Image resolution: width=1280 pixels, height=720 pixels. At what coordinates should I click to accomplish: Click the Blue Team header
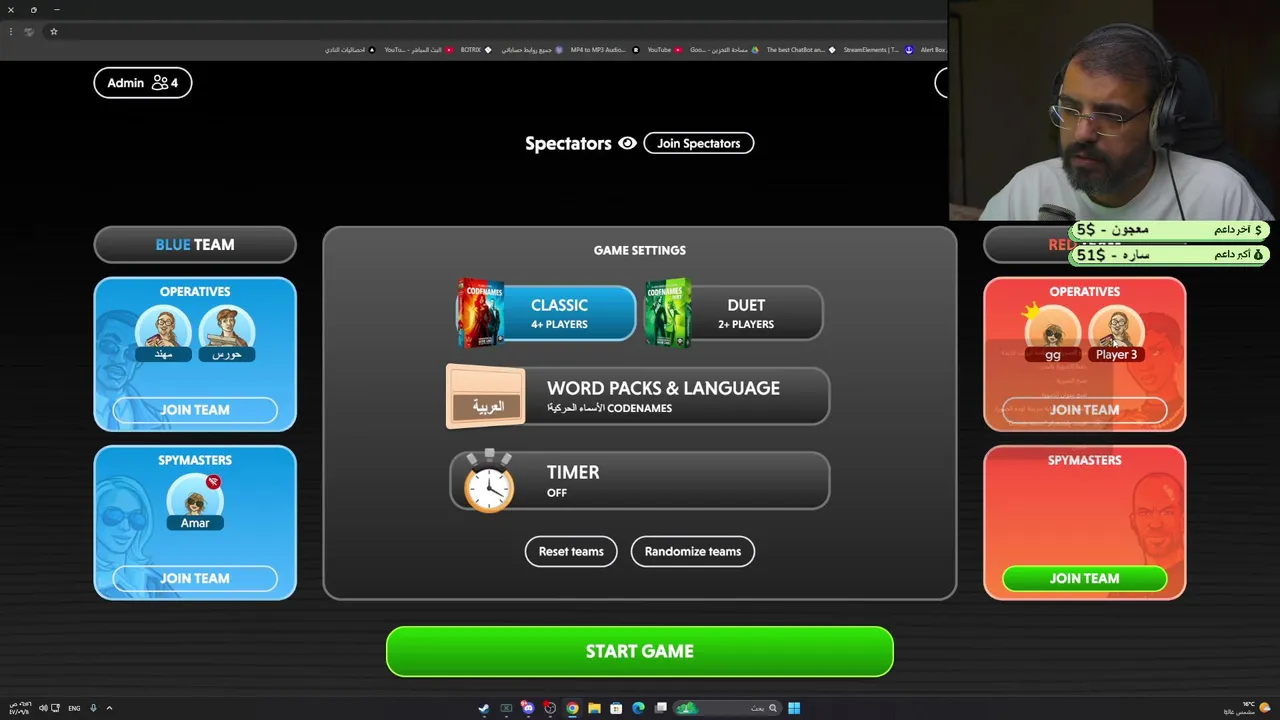click(x=195, y=244)
